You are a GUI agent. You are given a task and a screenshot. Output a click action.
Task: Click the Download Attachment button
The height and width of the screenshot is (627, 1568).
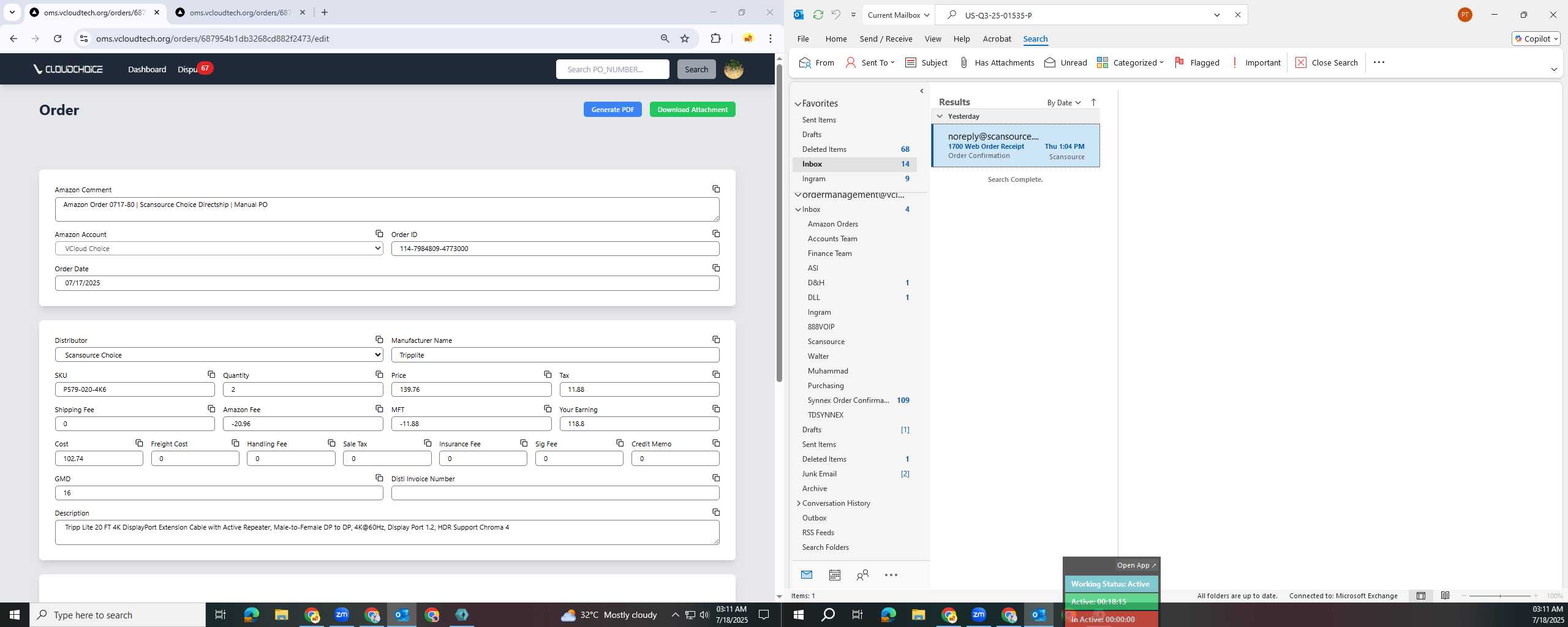(692, 110)
